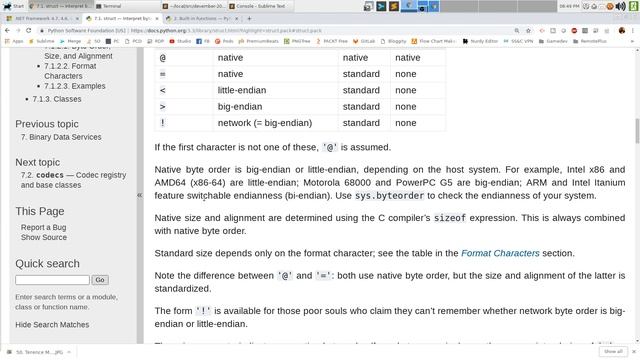Collapse the sidebar with the « handle
Screen dimensions: 640x360
point(140,195)
